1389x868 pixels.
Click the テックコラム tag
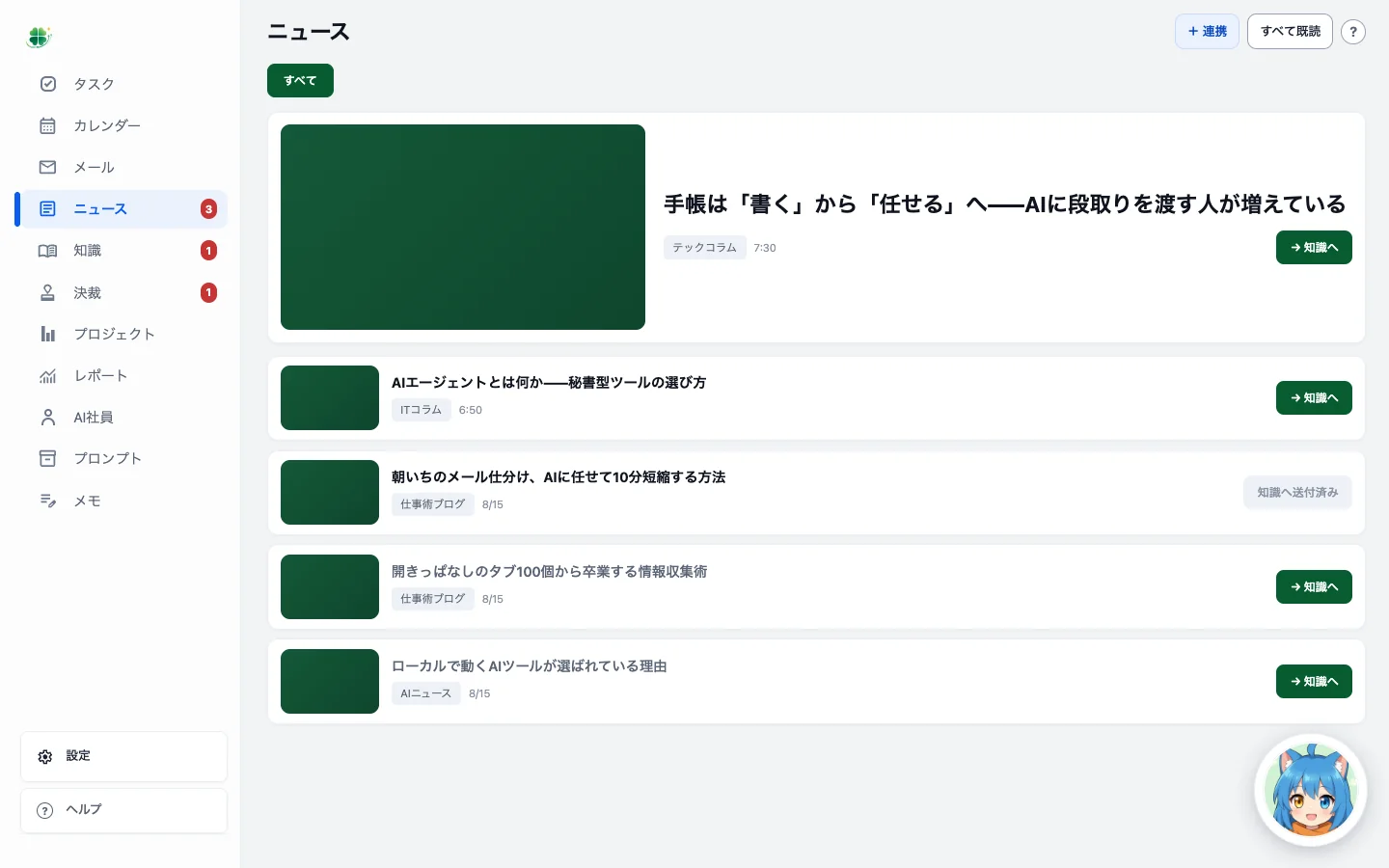pos(704,248)
